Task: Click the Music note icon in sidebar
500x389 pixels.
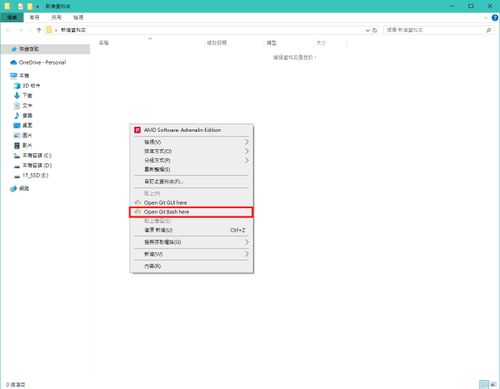Action: click(x=17, y=115)
